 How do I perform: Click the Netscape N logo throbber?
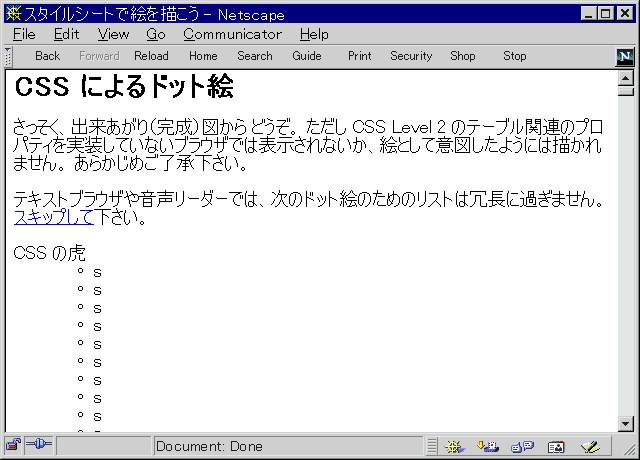(x=626, y=56)
